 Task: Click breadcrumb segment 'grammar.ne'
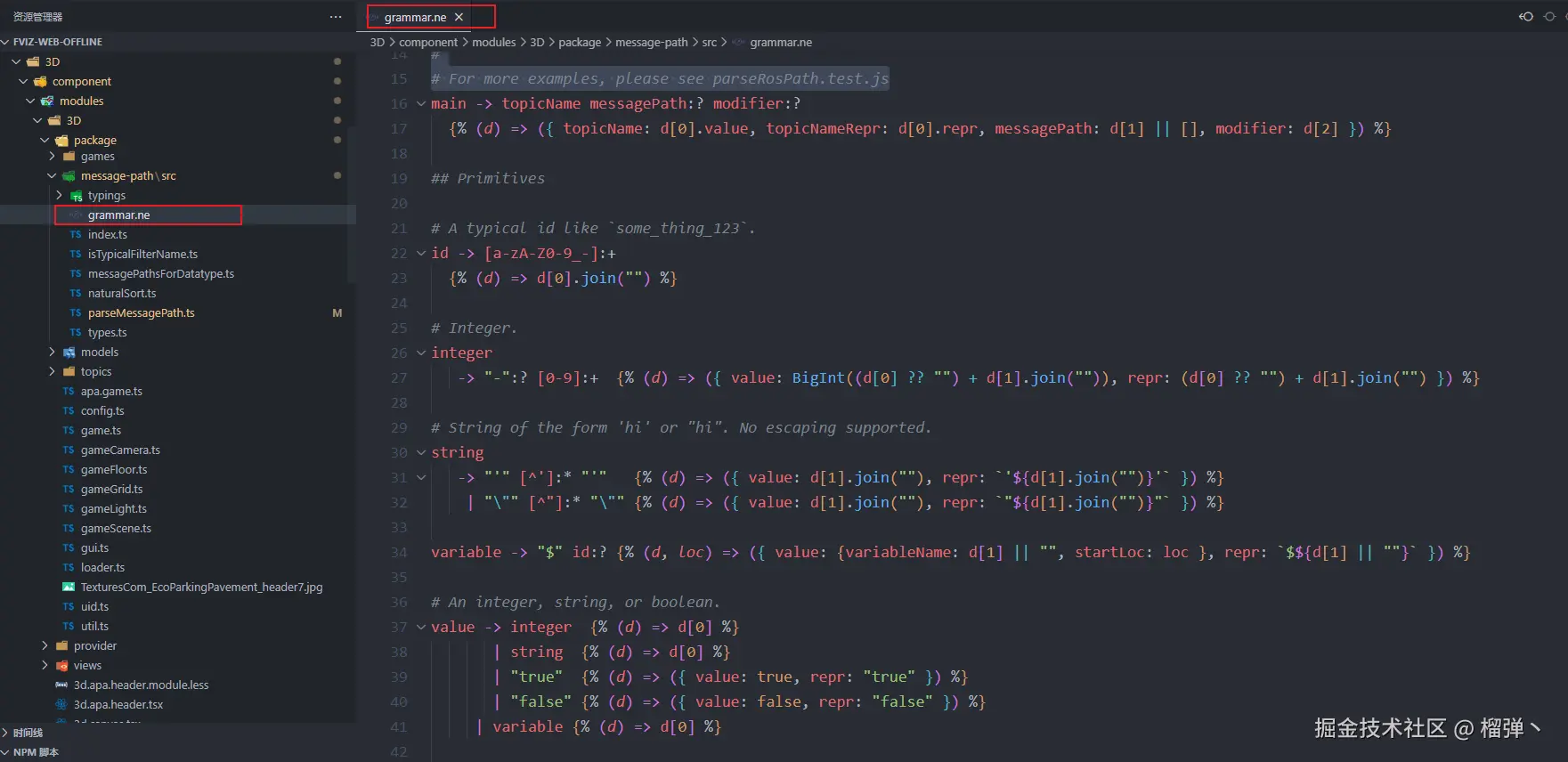(781, 42)
